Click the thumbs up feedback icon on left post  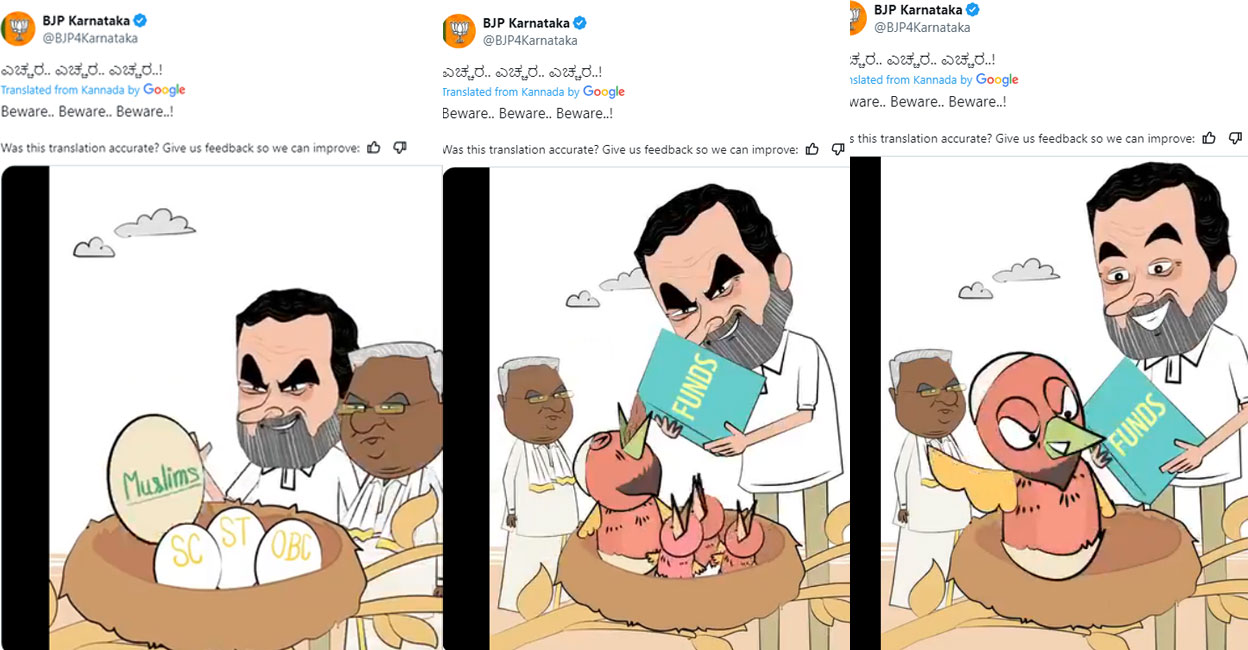pyautogui.click(x=373, y=147)
